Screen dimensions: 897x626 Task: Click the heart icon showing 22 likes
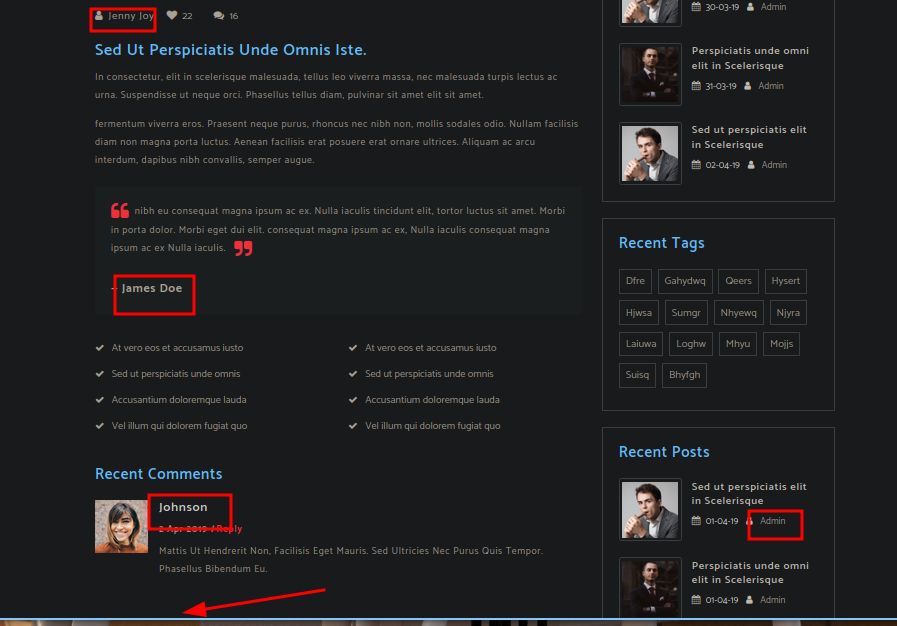click(x=172, y=16)
